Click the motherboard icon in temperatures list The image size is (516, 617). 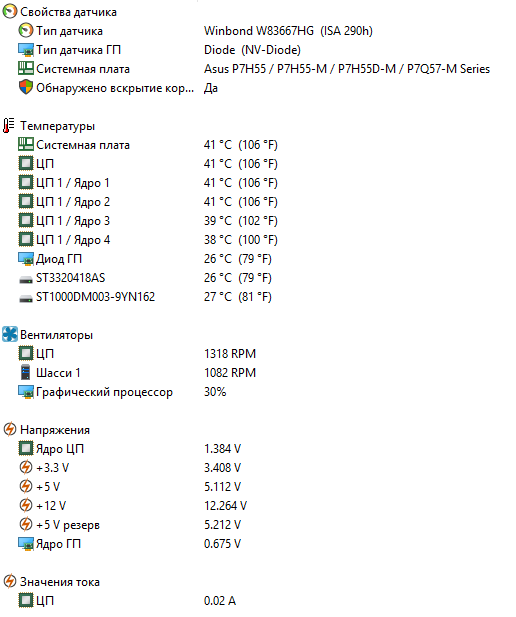(x=26, y=144)
